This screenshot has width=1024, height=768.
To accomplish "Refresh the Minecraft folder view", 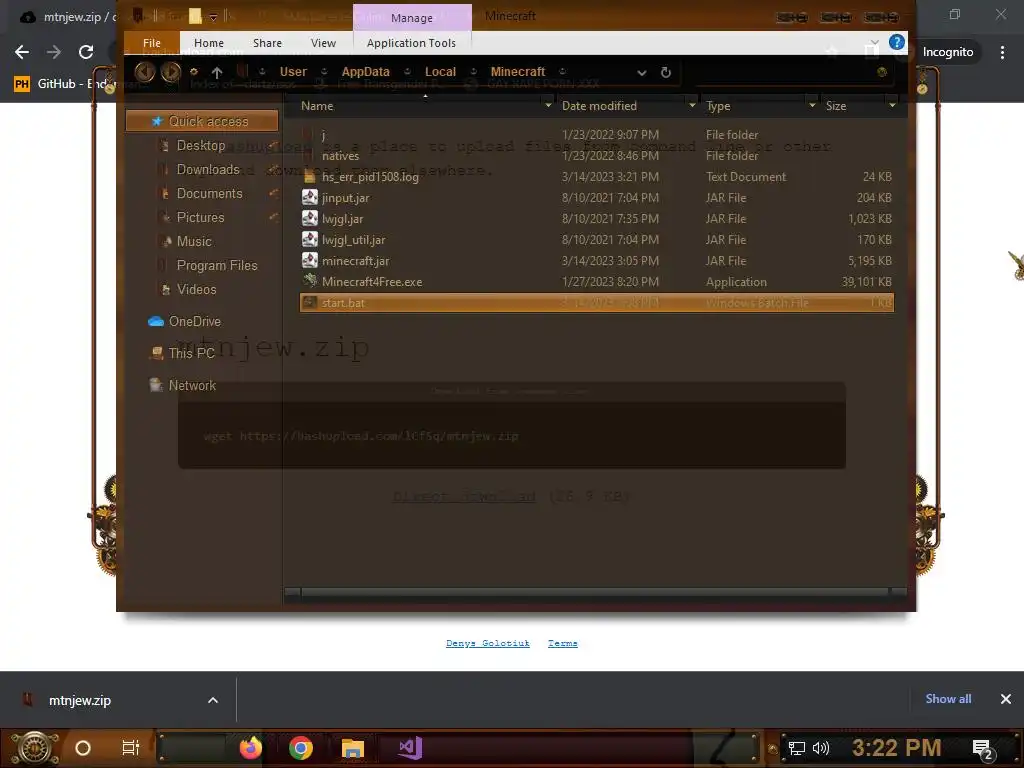I will coord(665,72).
